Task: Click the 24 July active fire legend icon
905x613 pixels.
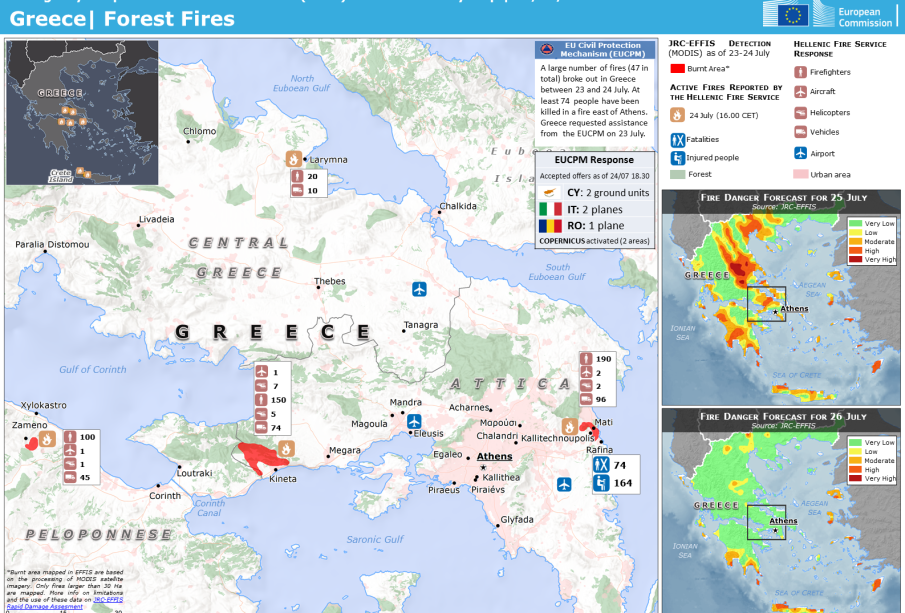Action: tap(677, 115)
